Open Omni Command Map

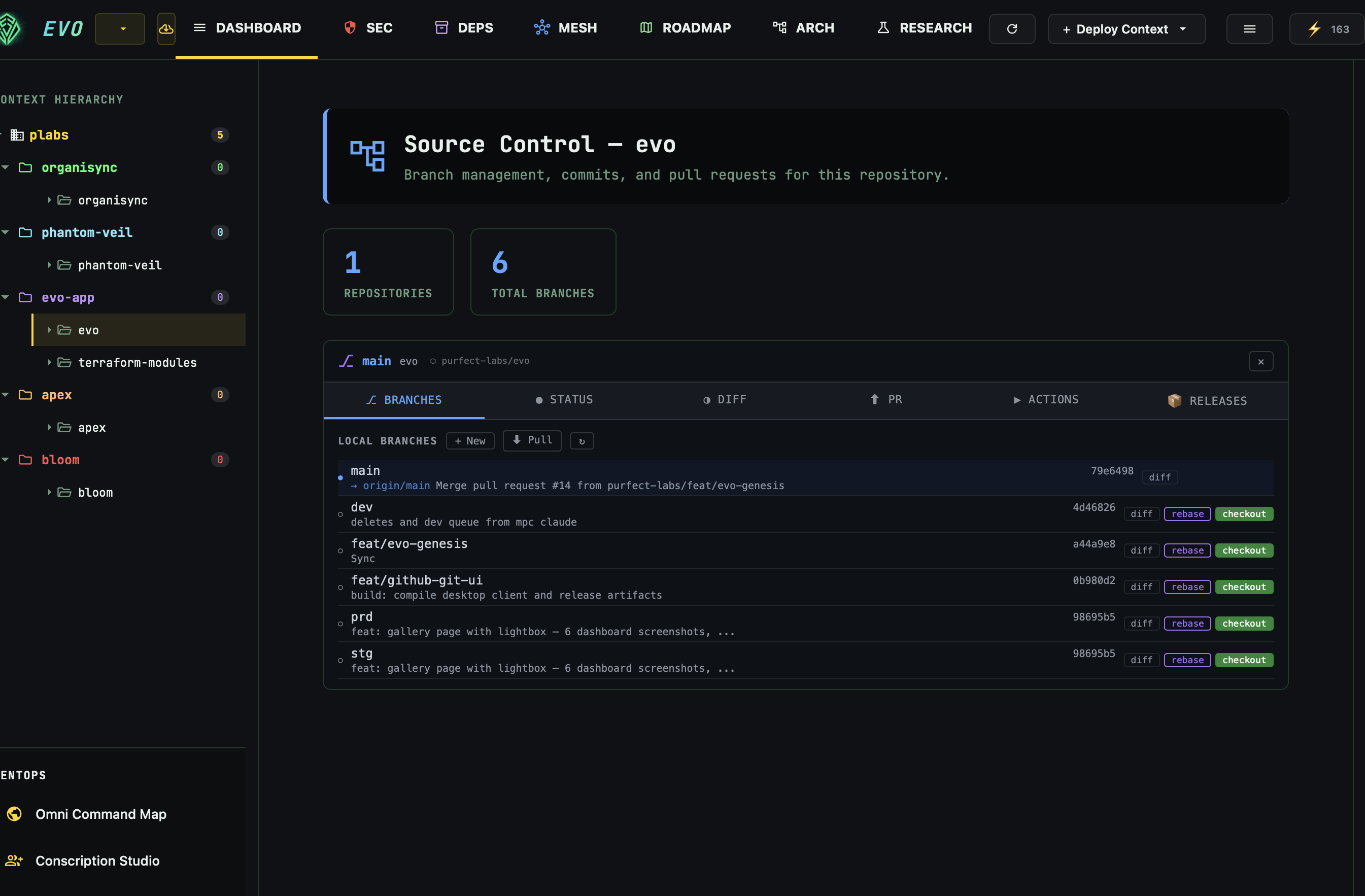tap(101, 814)
